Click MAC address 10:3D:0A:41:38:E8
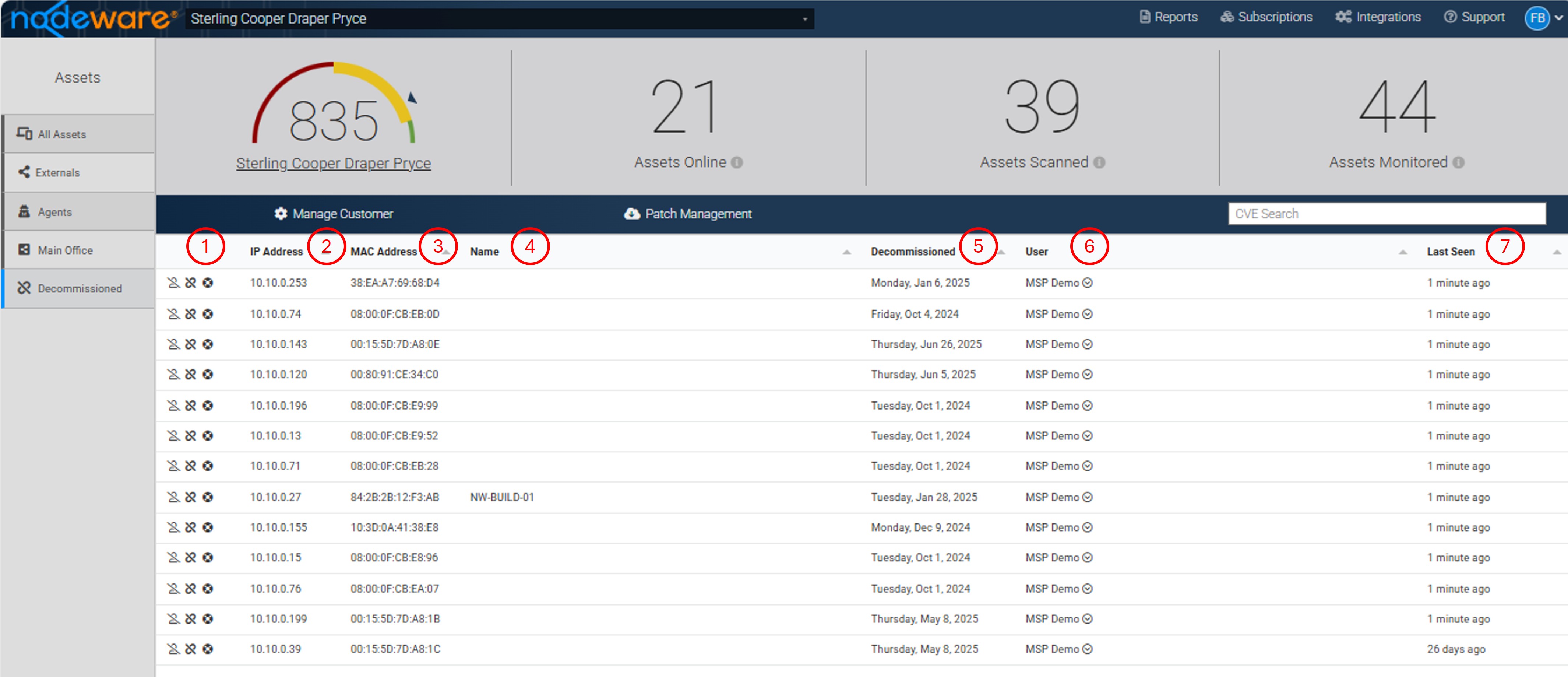The width and height of the screenshot is (1568, 677). [x=394, y=527]
